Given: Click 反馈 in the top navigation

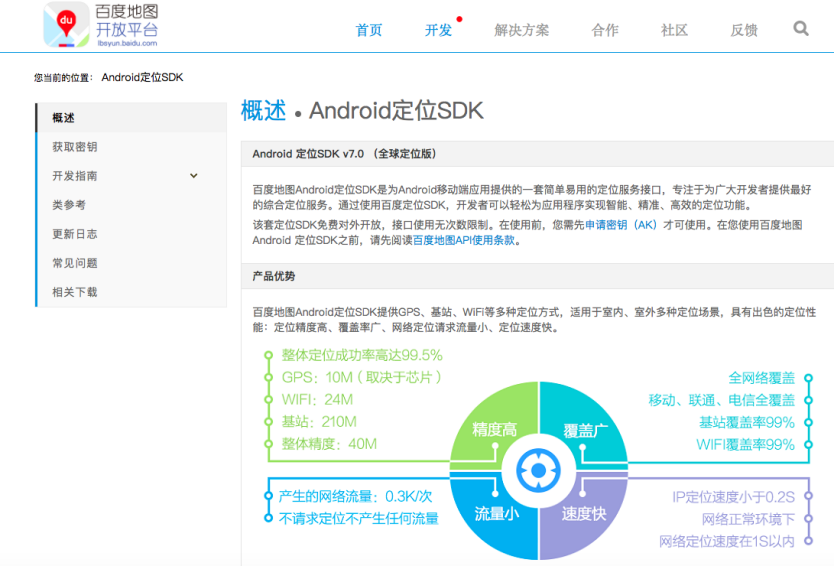Looking at the screenshot, I should pyautogui.click(x=744, y=30).
